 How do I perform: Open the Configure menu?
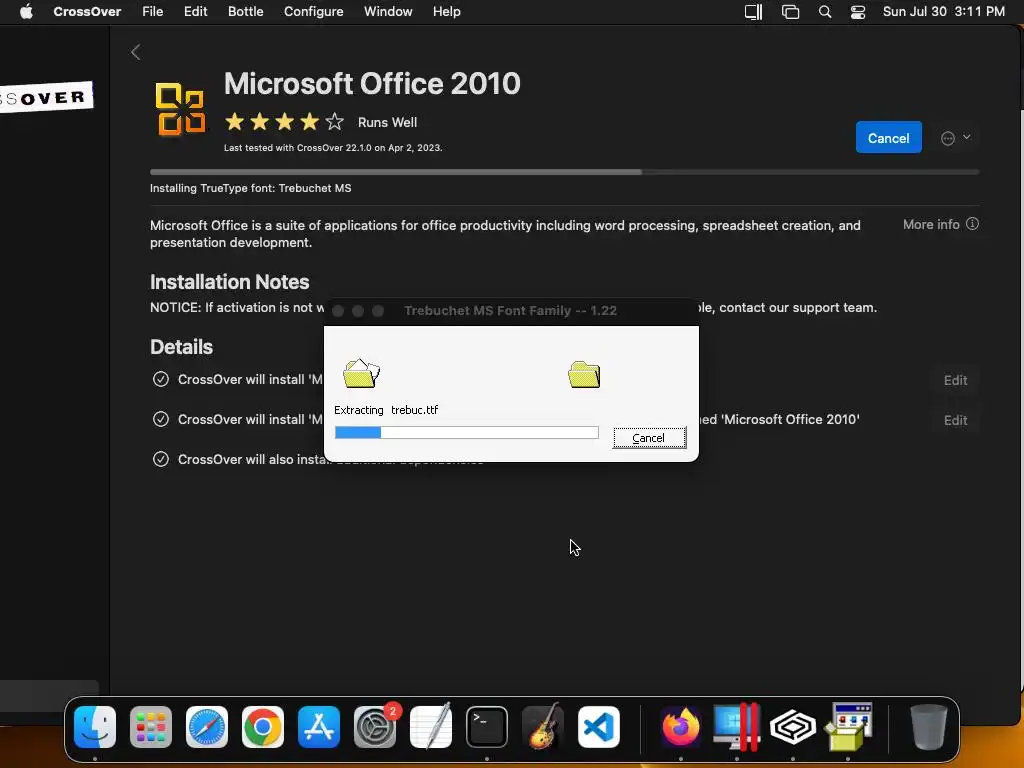click(313, 12)
